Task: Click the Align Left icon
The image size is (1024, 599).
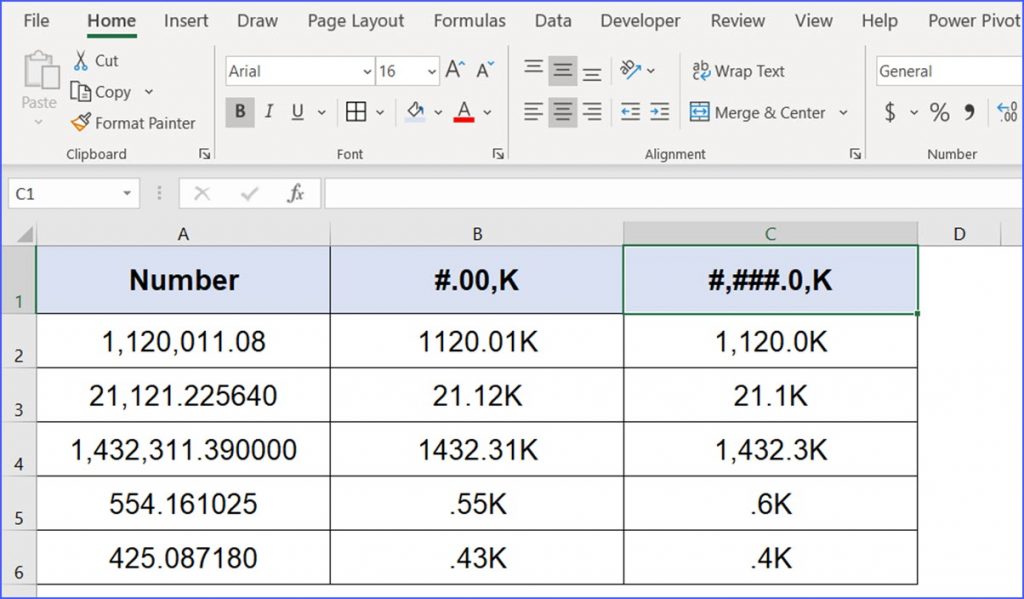Action: tap(534, 112)
